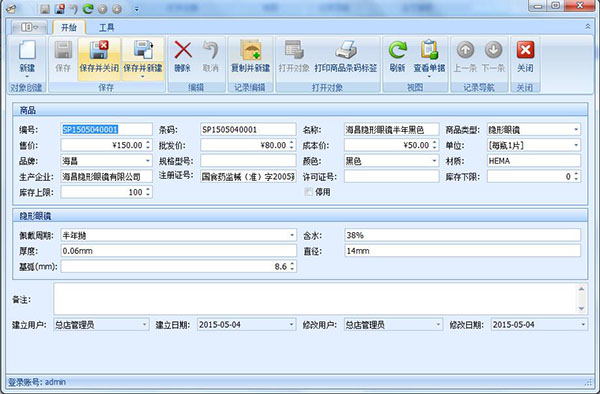The image size is (600, 394).
Task: Click quick-access save-and-close icon in title bar
Action: click(x=60, y=8)
